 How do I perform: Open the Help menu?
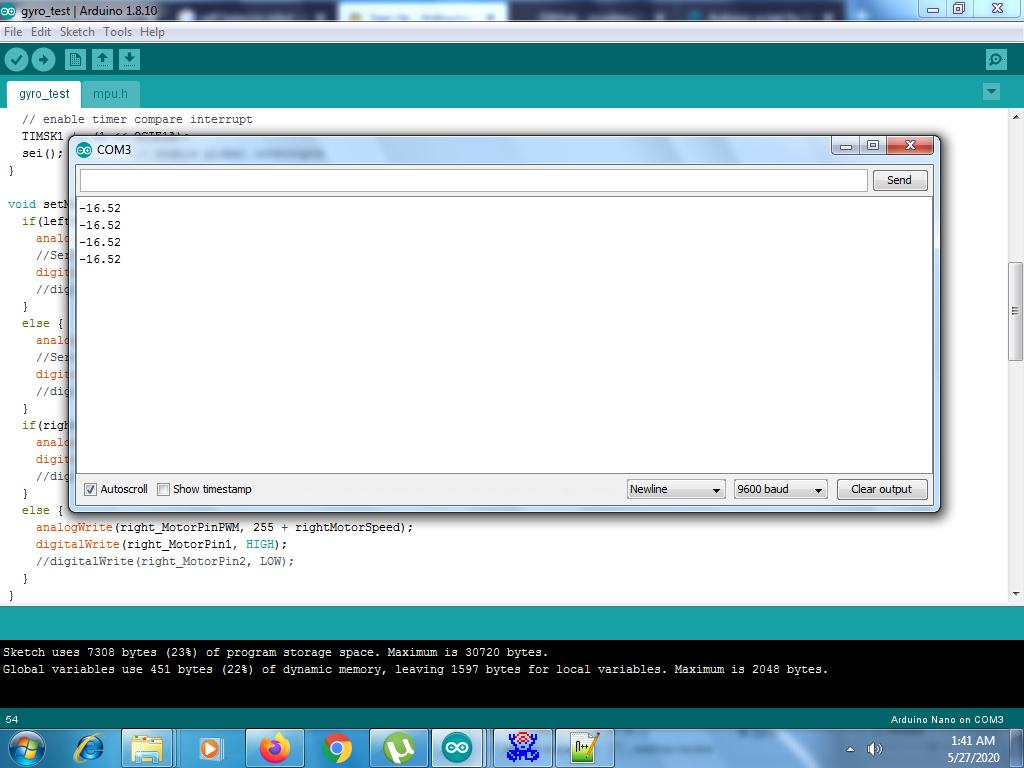pos(152,32)
